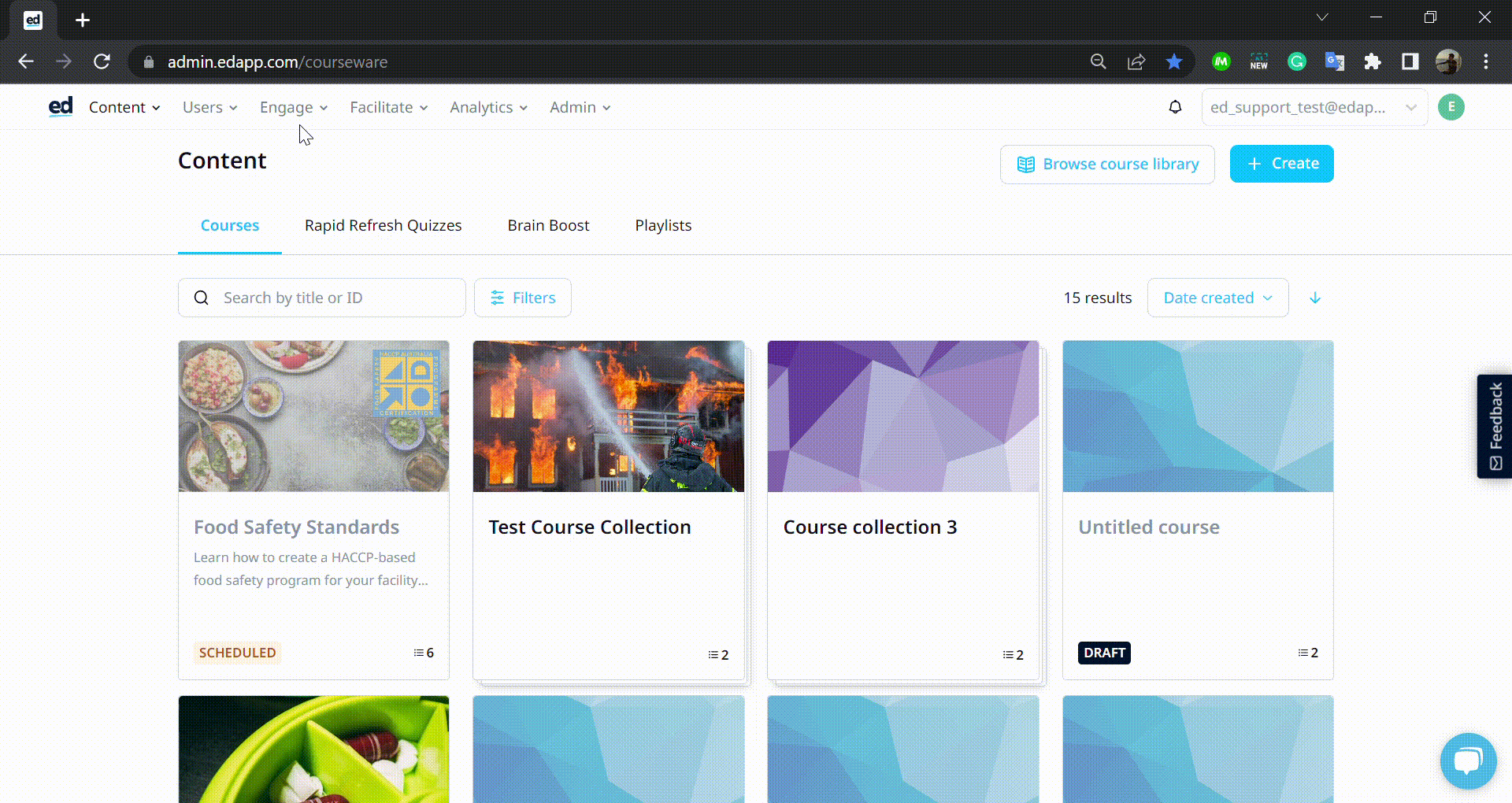Screen dimensions: 1512x803
Task: Click the Food Safety Standards thumbnail
Action: point(313,416)
